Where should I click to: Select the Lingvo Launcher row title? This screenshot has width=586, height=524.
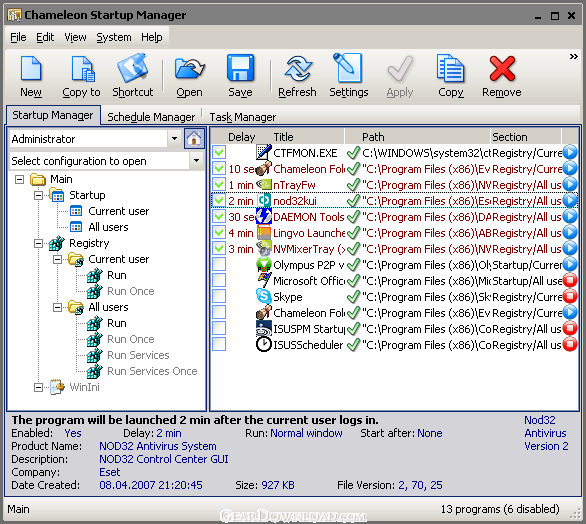tap(309, 233)
